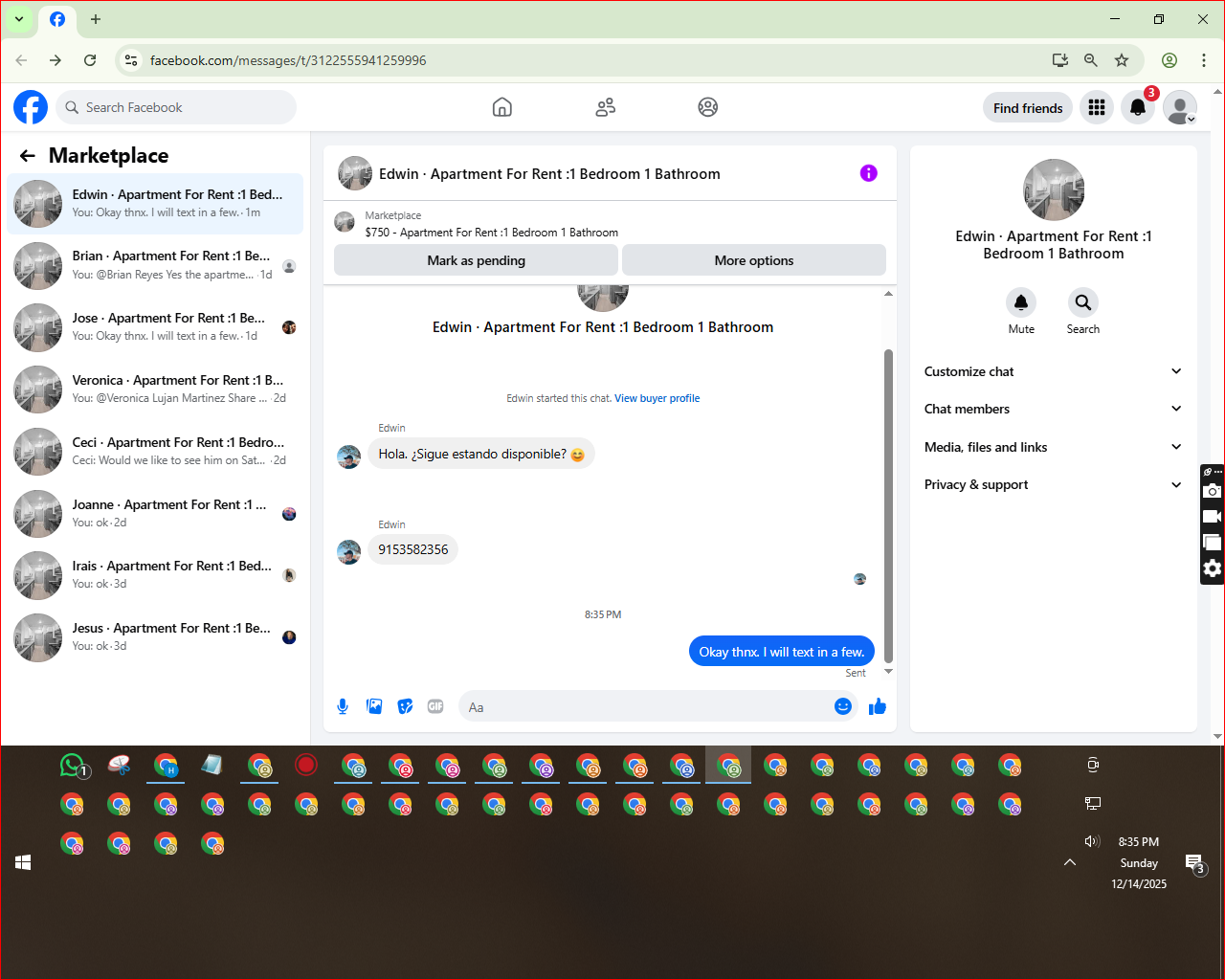Open the account profile picture menu
The width and height of the screenshot is (1225, 980).
click(x=1180, y=107)
